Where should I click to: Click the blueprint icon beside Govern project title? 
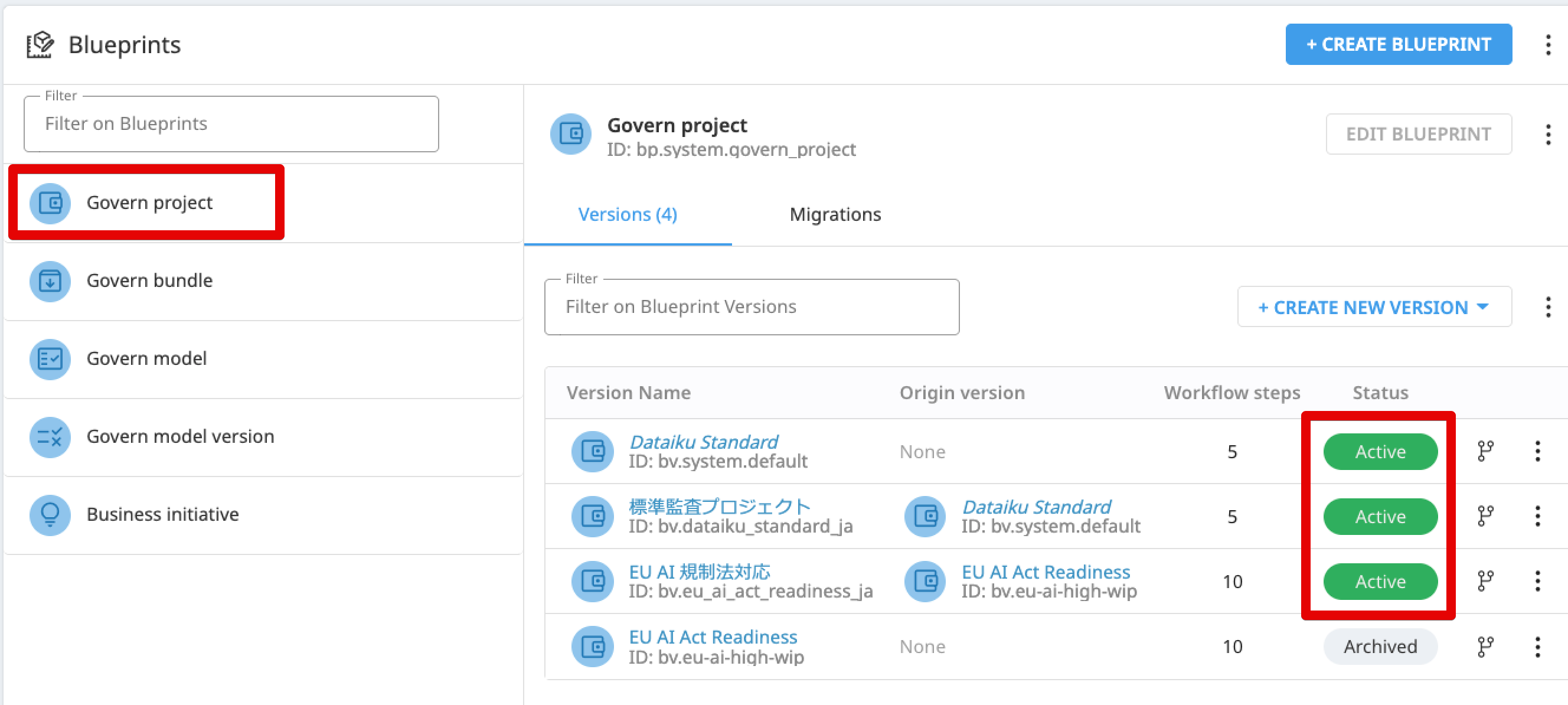click(x=570, y=134)
